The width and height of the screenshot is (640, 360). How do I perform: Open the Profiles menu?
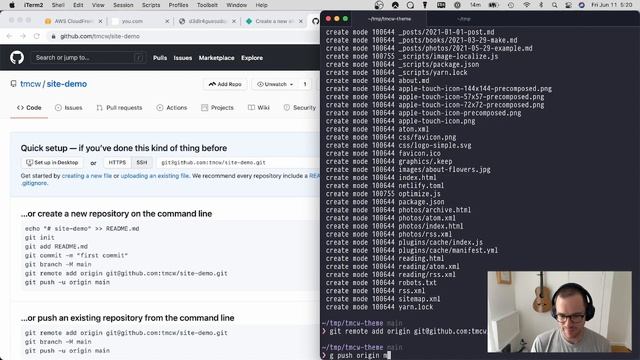click(178, 5)
